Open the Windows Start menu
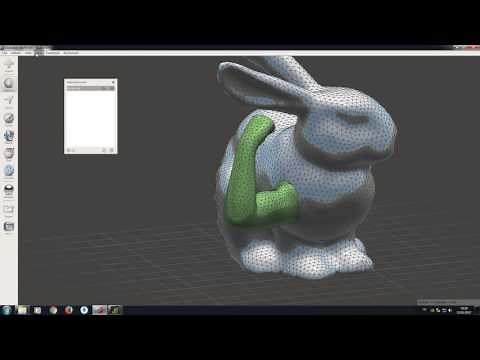The image size is (480, 360). (x=7, y=310)
